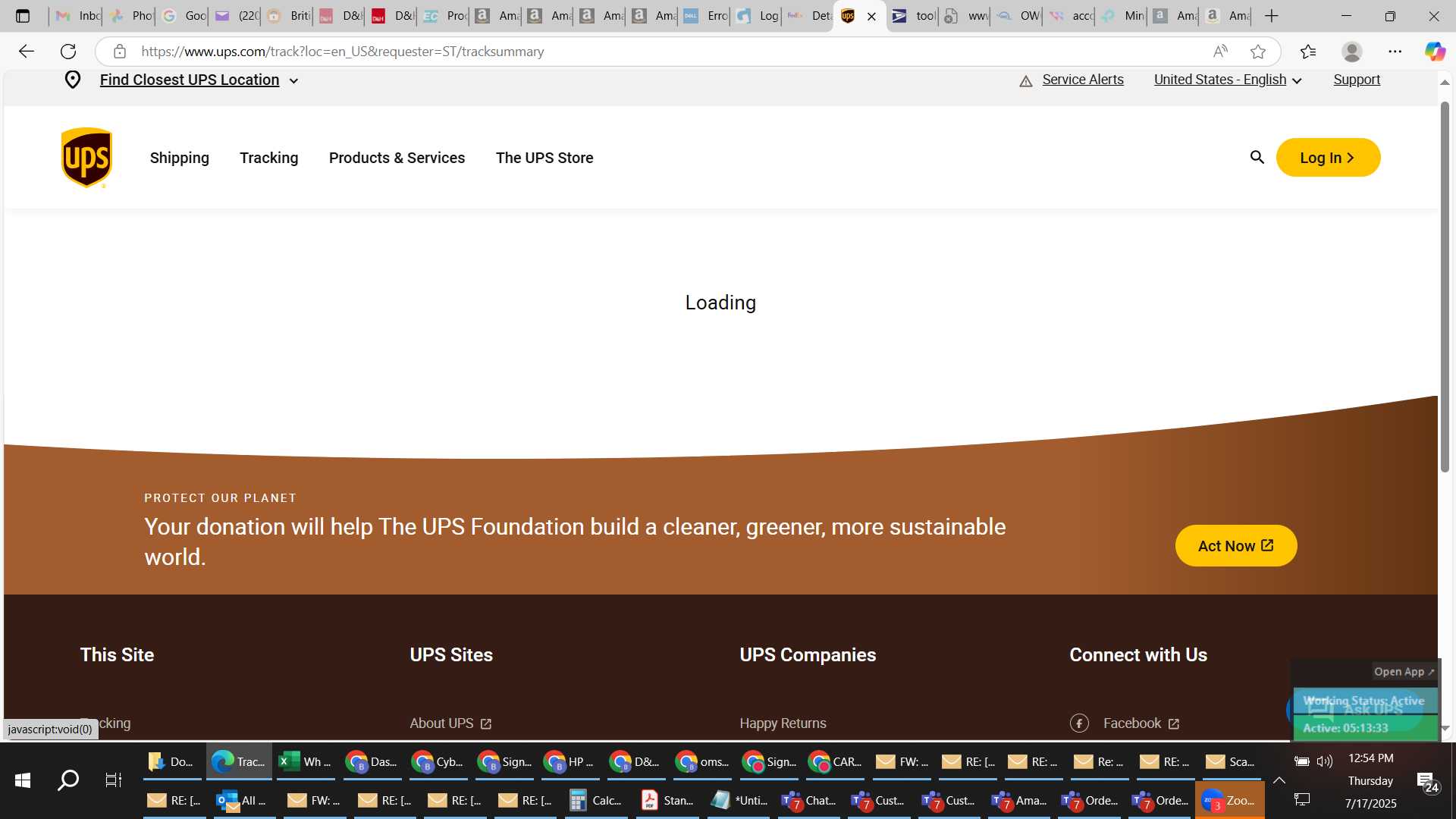Go back using the browser back arrow
The height and width of the screenshot is (819, 1456).
27,52
